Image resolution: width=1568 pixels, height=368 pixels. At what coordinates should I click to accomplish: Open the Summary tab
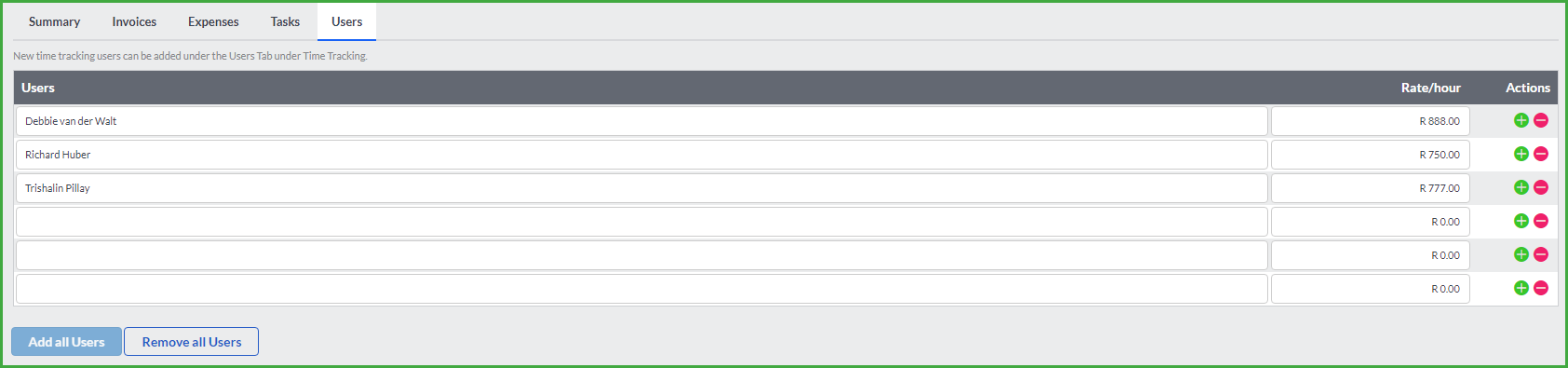tap(54, 21)
